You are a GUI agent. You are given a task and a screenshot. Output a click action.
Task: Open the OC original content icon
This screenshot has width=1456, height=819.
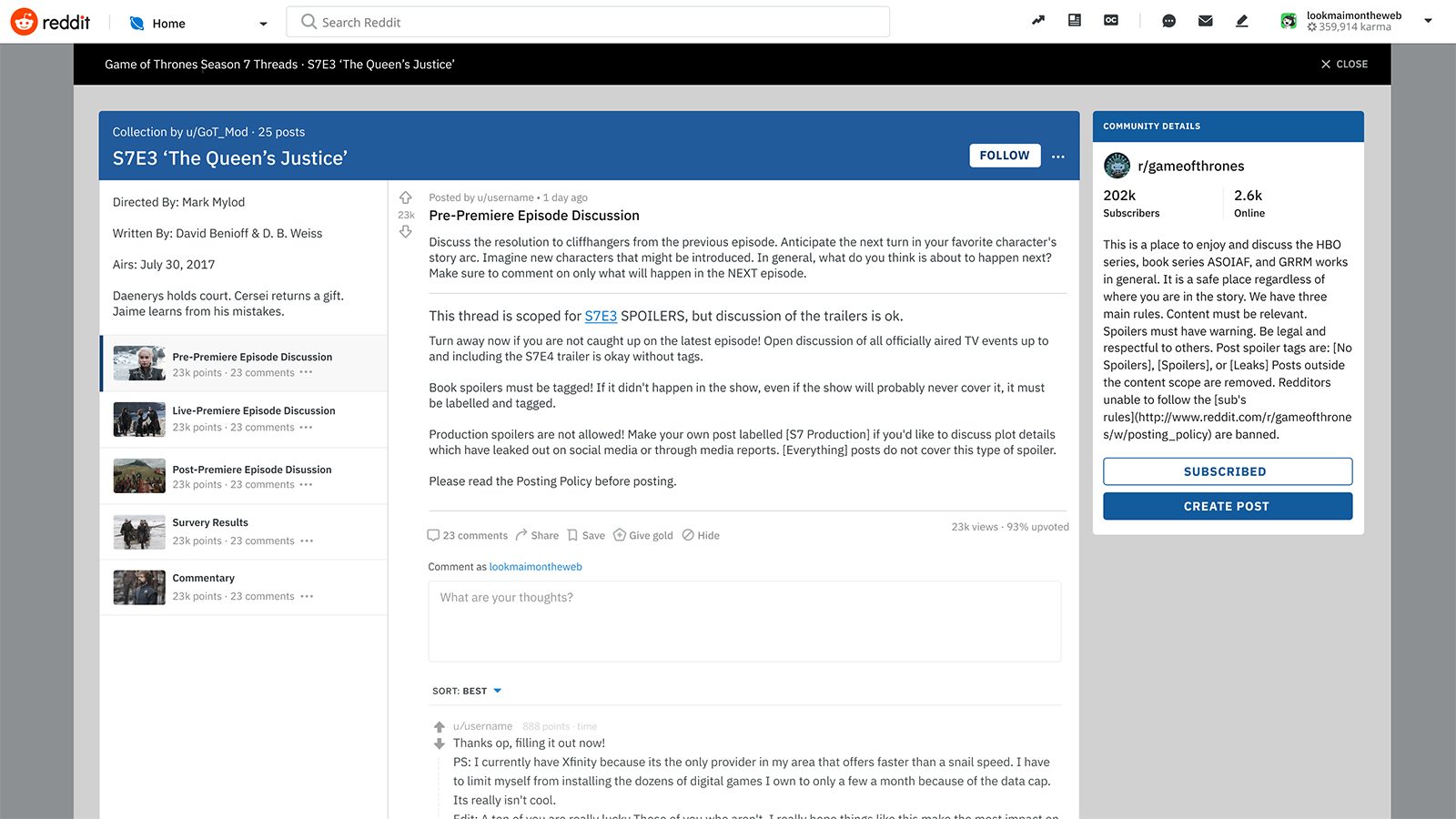[1111, 20]
